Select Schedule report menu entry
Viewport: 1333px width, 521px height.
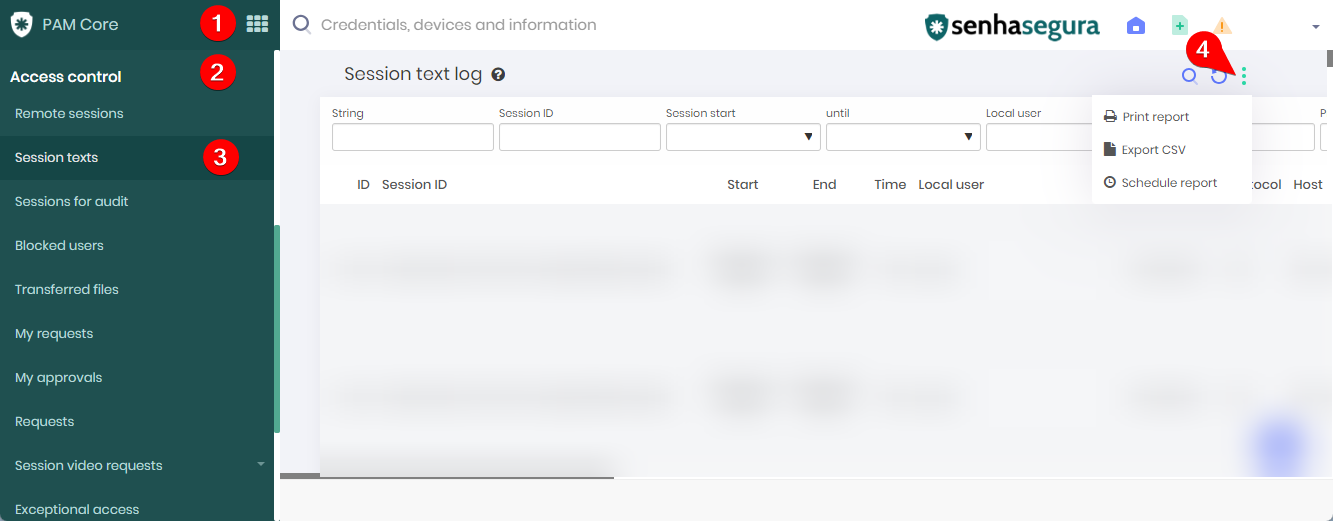1160,183
